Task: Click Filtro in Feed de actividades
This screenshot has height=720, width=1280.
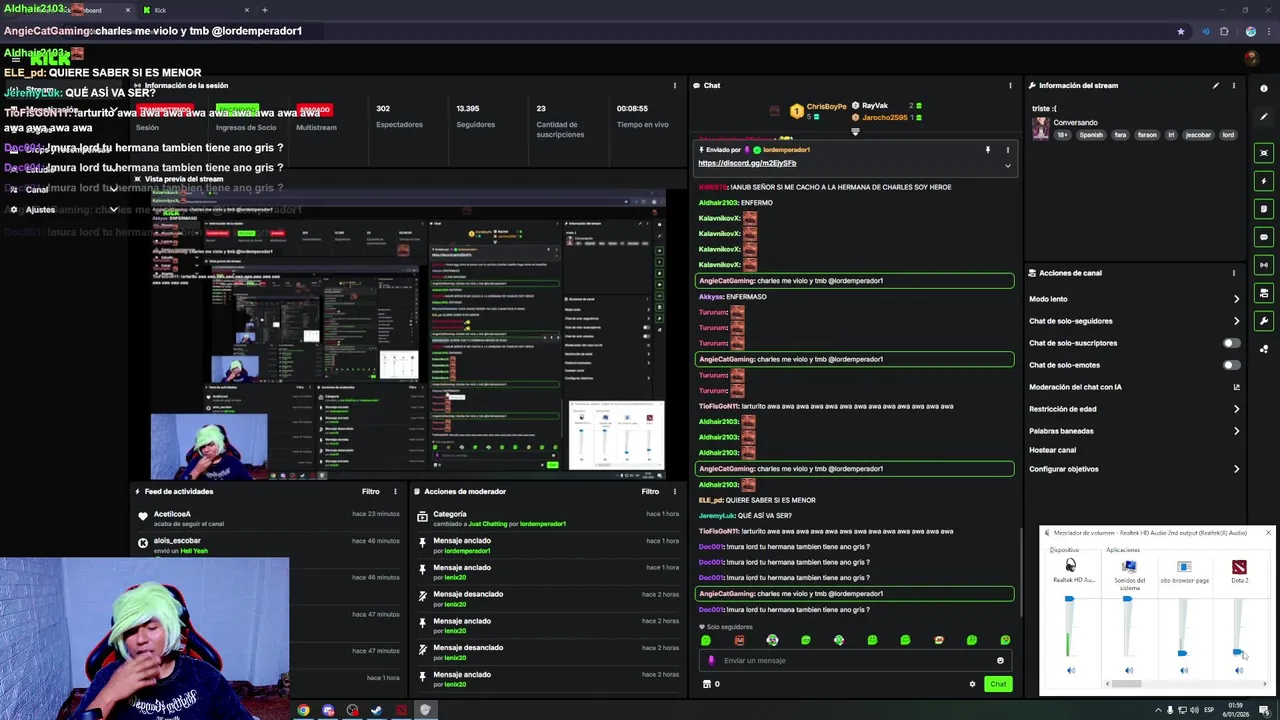Action: click(x=370, y=492)
